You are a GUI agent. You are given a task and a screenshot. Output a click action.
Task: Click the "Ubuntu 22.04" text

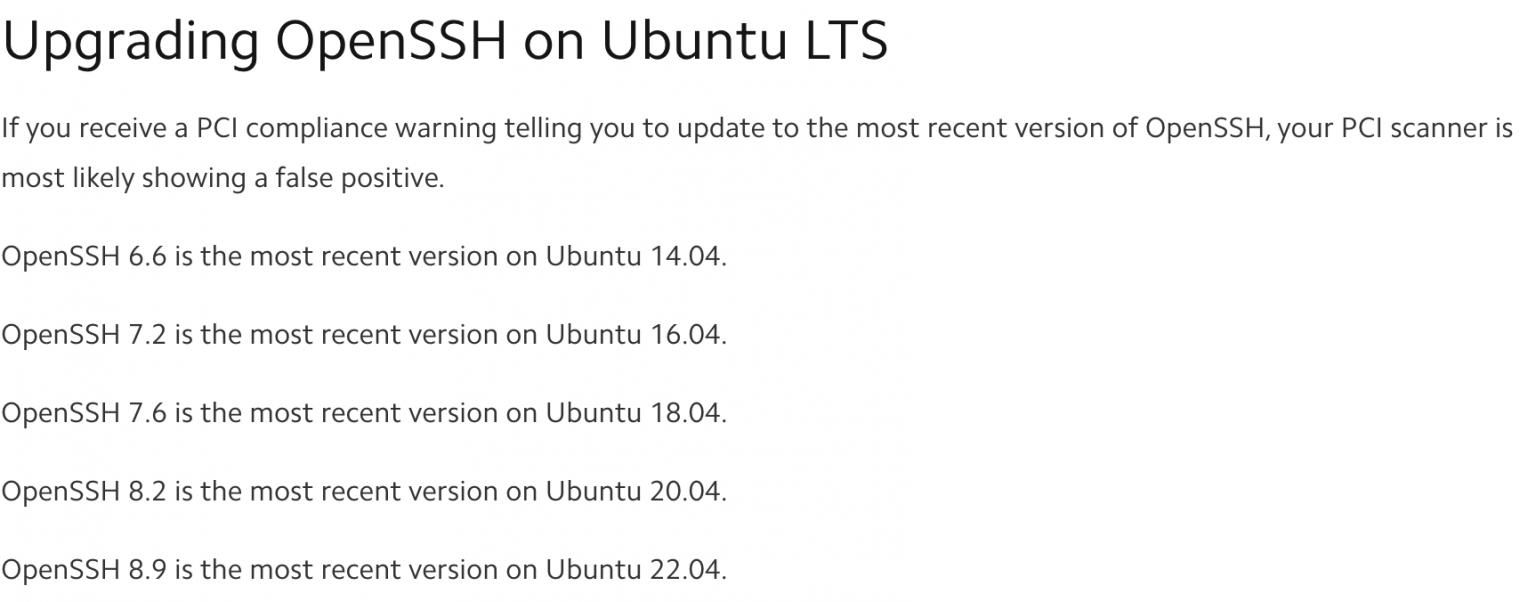pos(633,570)
